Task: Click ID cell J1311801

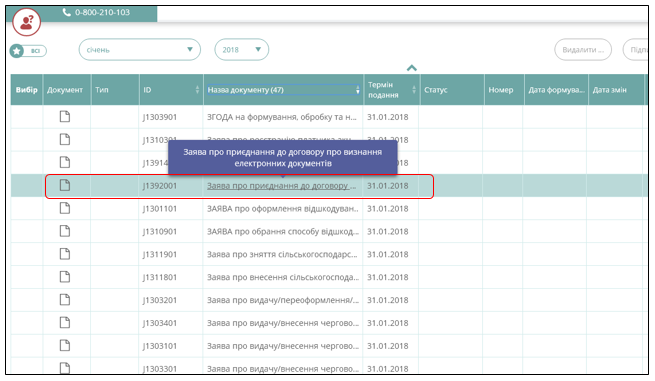Action: (160, 277)
